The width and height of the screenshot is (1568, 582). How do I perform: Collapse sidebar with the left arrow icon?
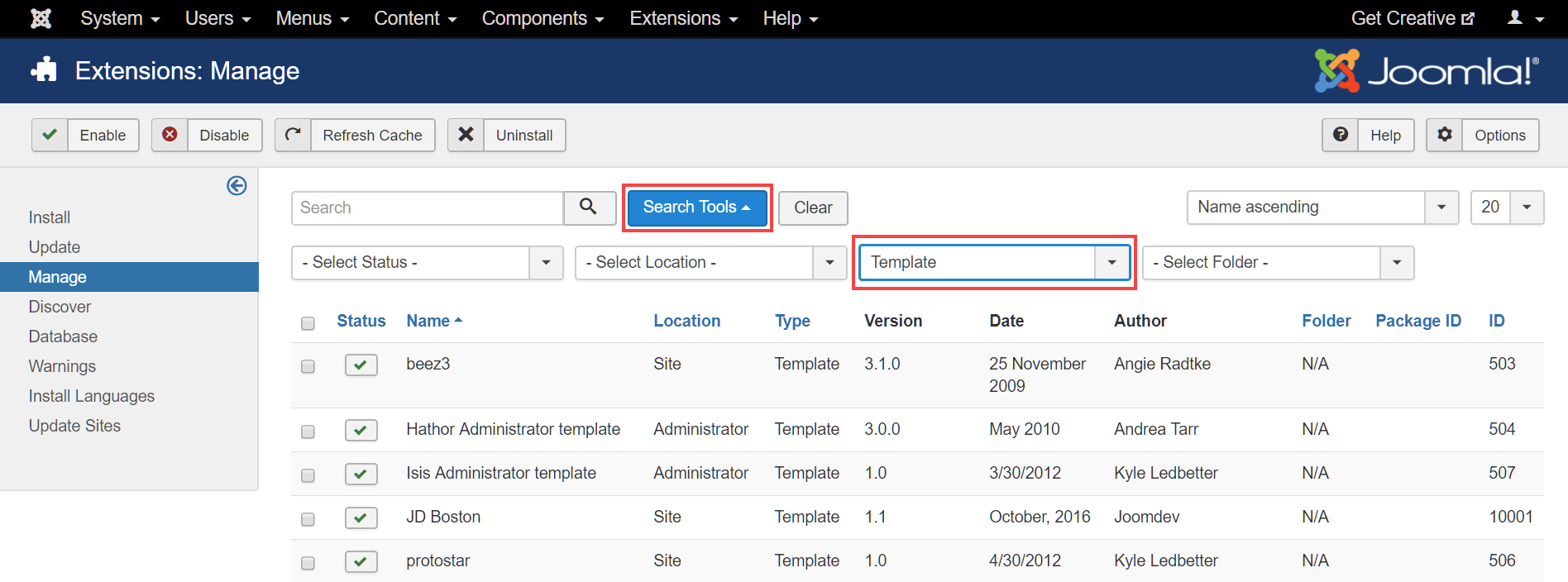237,186
